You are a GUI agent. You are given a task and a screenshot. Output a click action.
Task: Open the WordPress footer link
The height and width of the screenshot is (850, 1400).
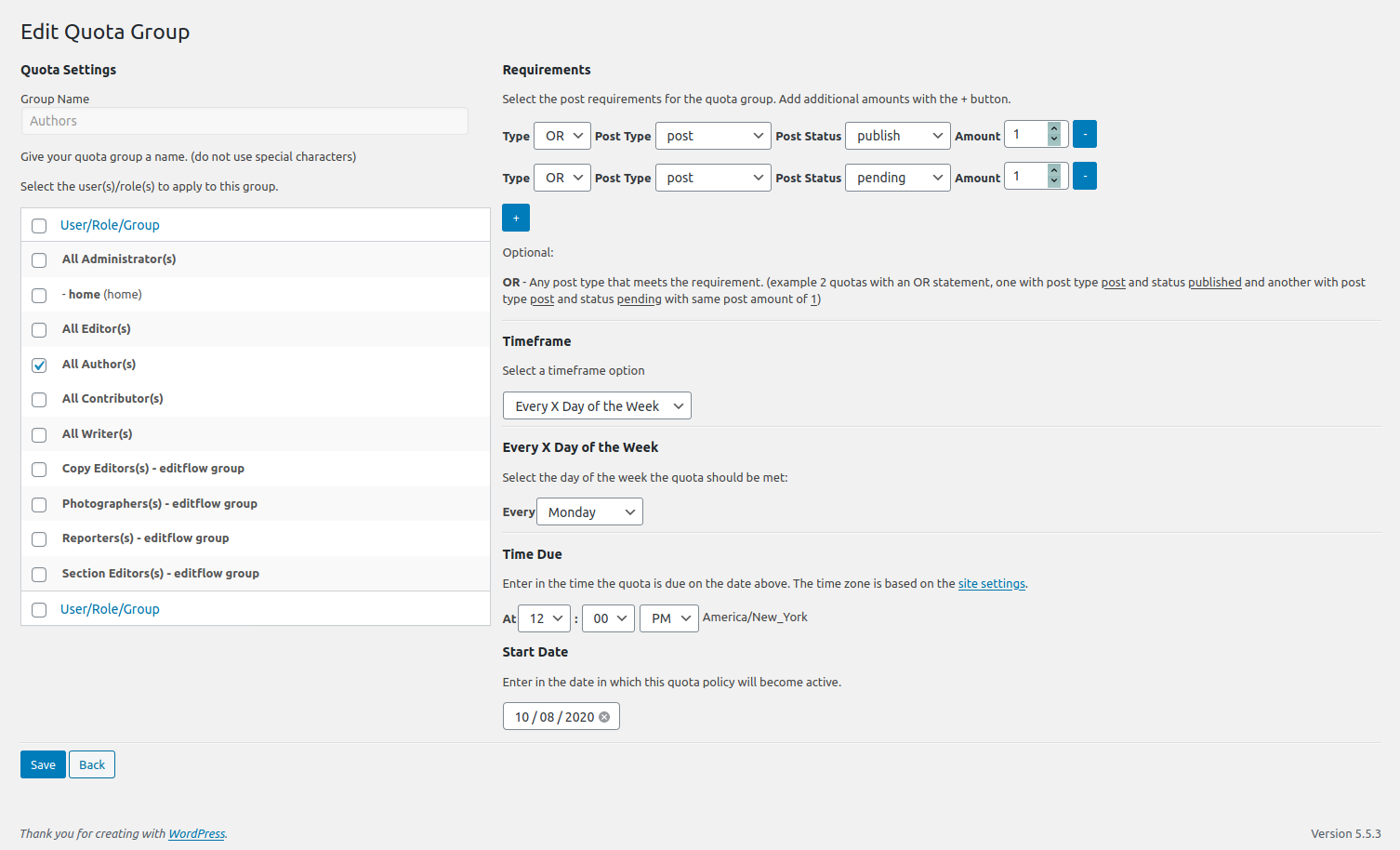196,833
